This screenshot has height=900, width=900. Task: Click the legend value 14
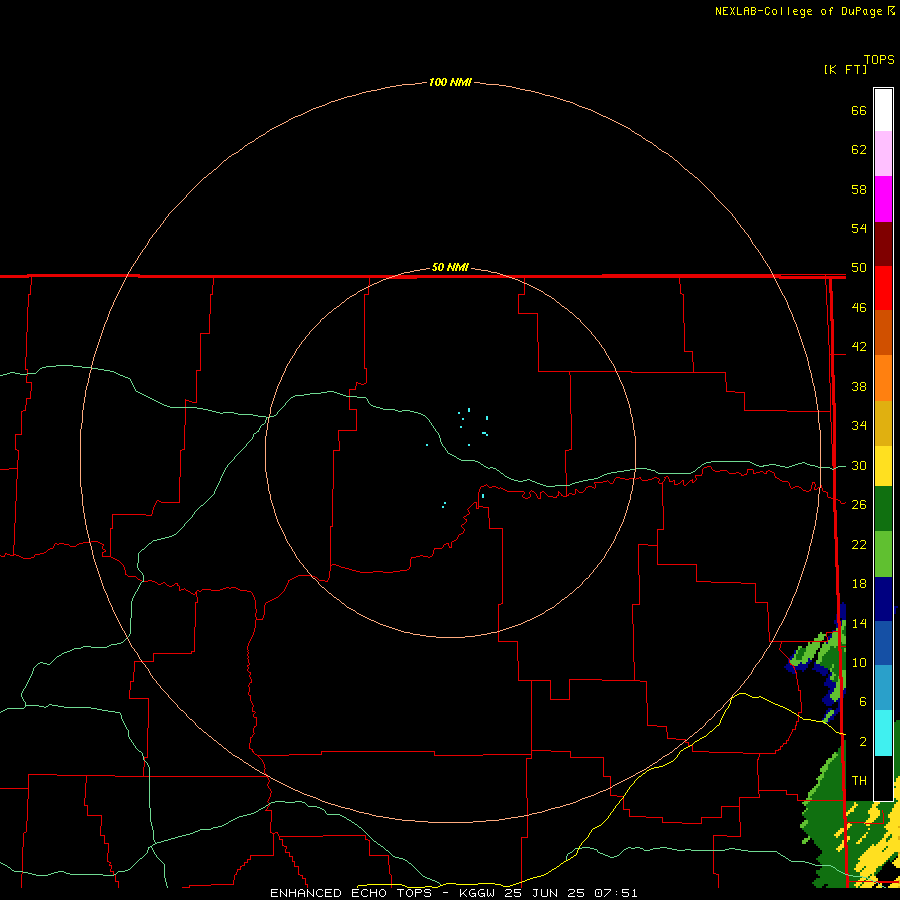[859, 623]
